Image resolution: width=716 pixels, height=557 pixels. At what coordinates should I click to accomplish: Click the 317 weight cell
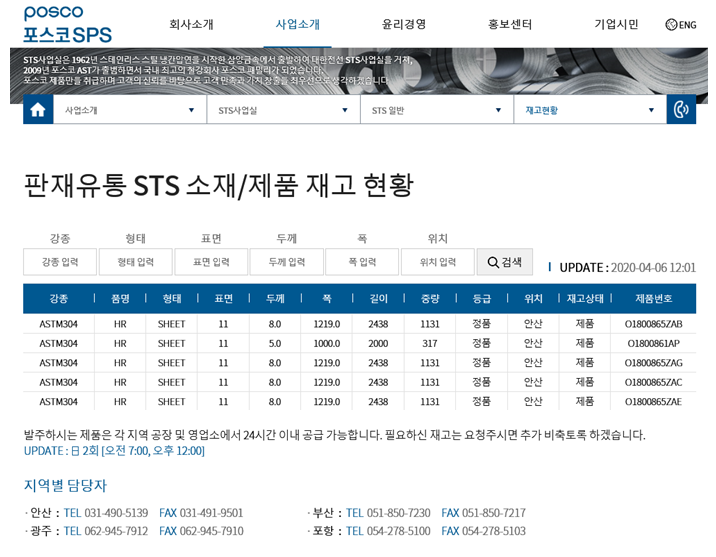pyautogui.click(x=430, y=343)
